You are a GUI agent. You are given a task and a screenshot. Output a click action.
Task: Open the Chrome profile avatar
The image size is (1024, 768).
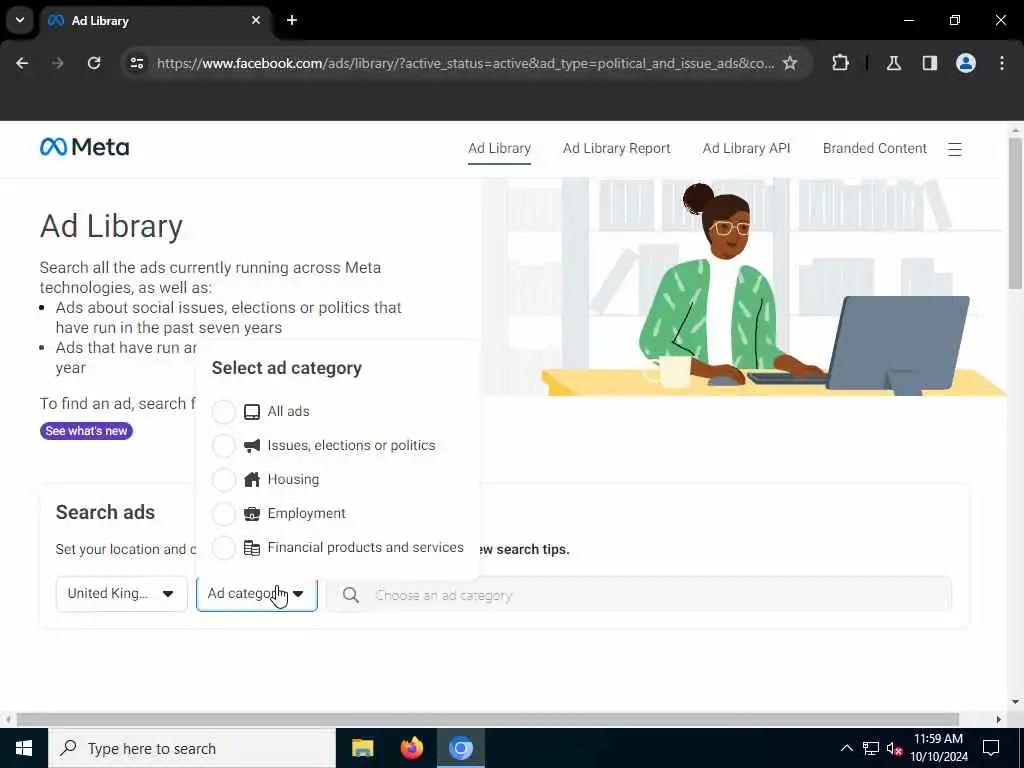(x=965, y=63)
